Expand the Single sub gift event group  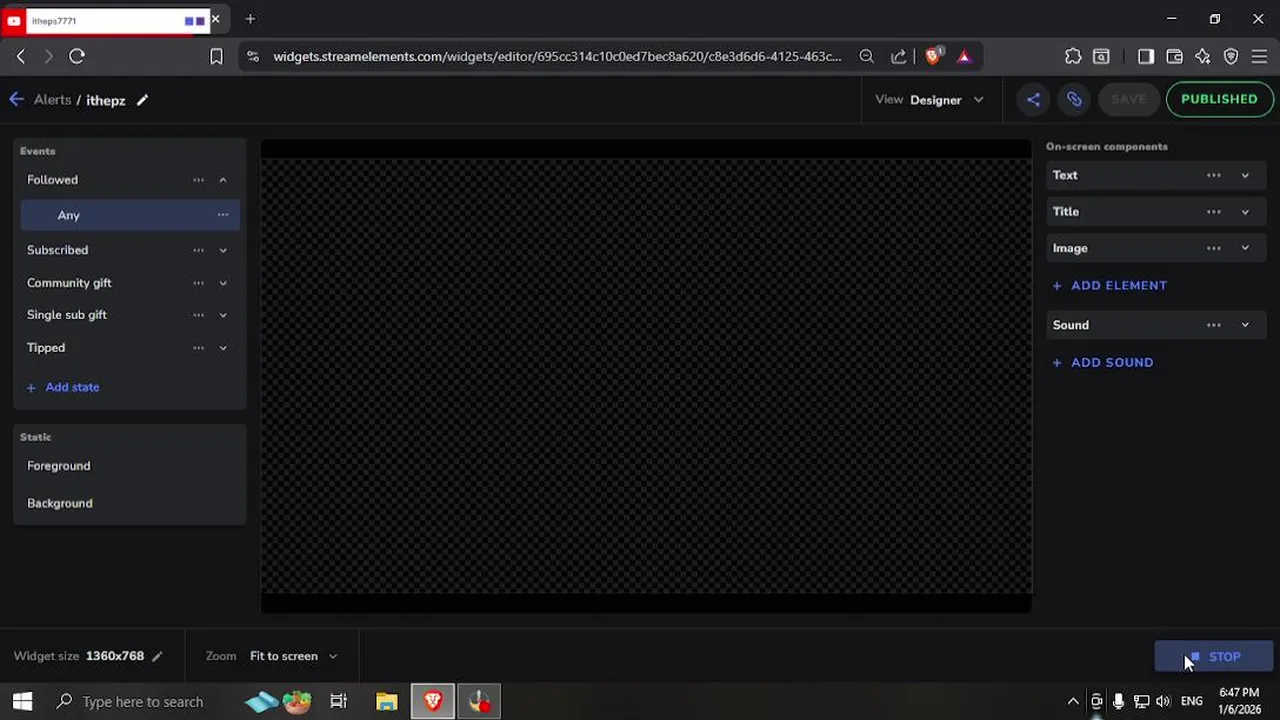pos(223,315)
